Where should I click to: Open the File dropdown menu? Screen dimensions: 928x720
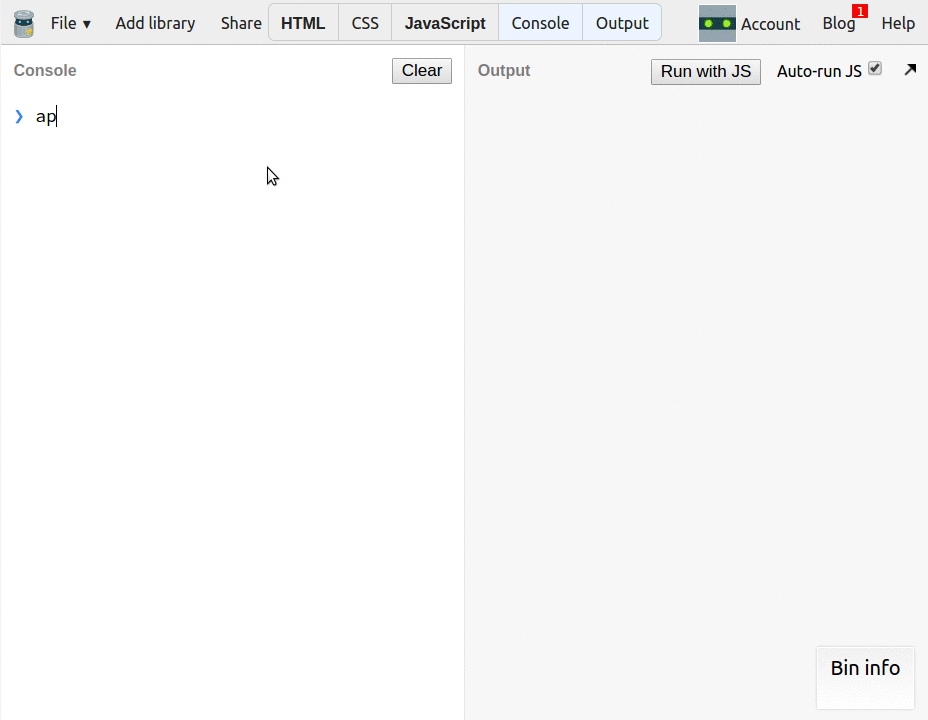(71, 23)
